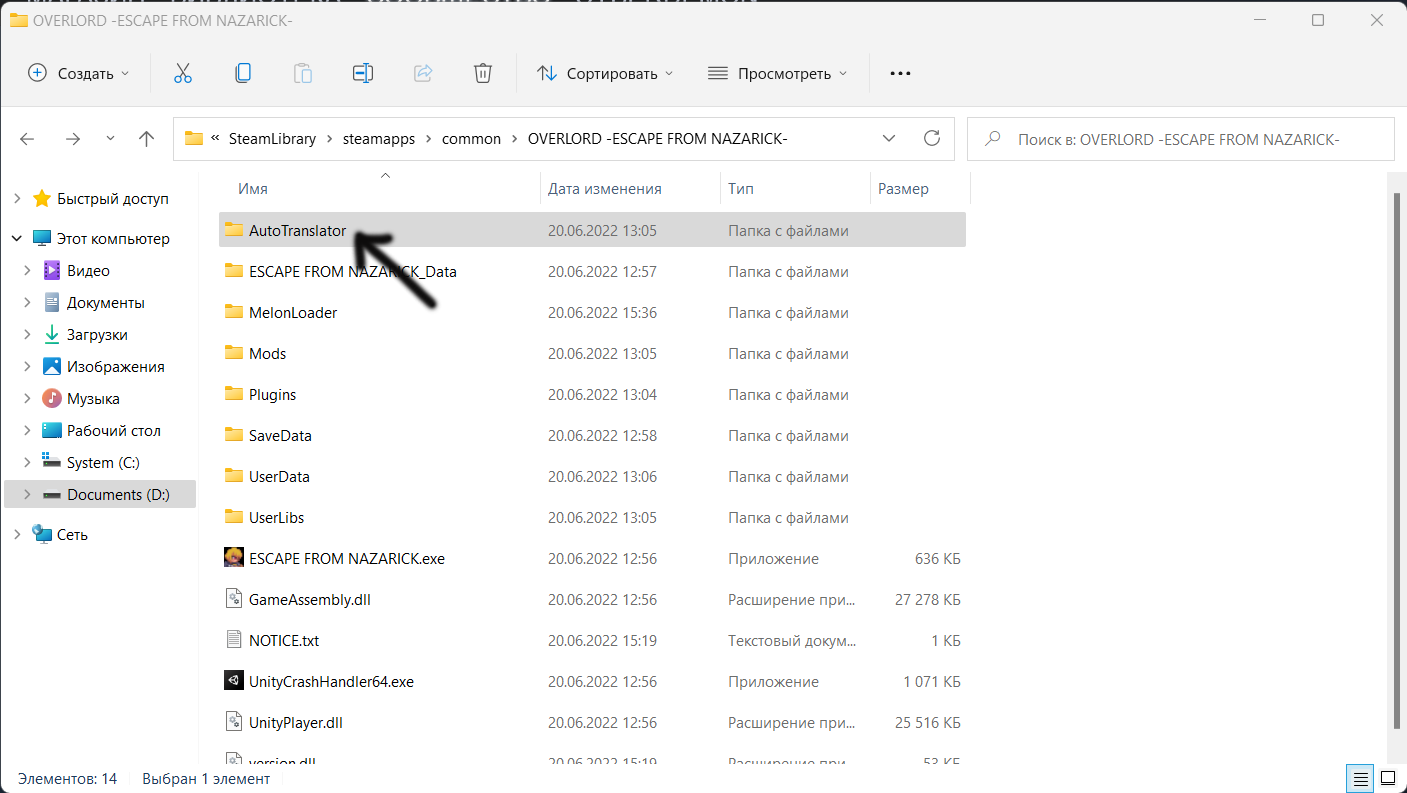Maximize the Explorer window

point(1318,20)
